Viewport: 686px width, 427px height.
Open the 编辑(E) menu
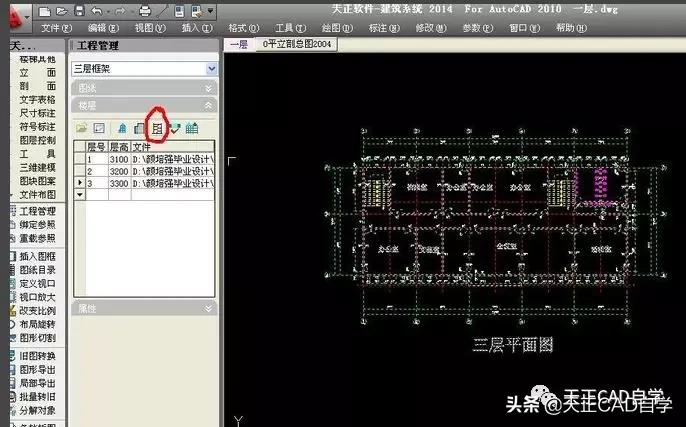coord(103,28)
